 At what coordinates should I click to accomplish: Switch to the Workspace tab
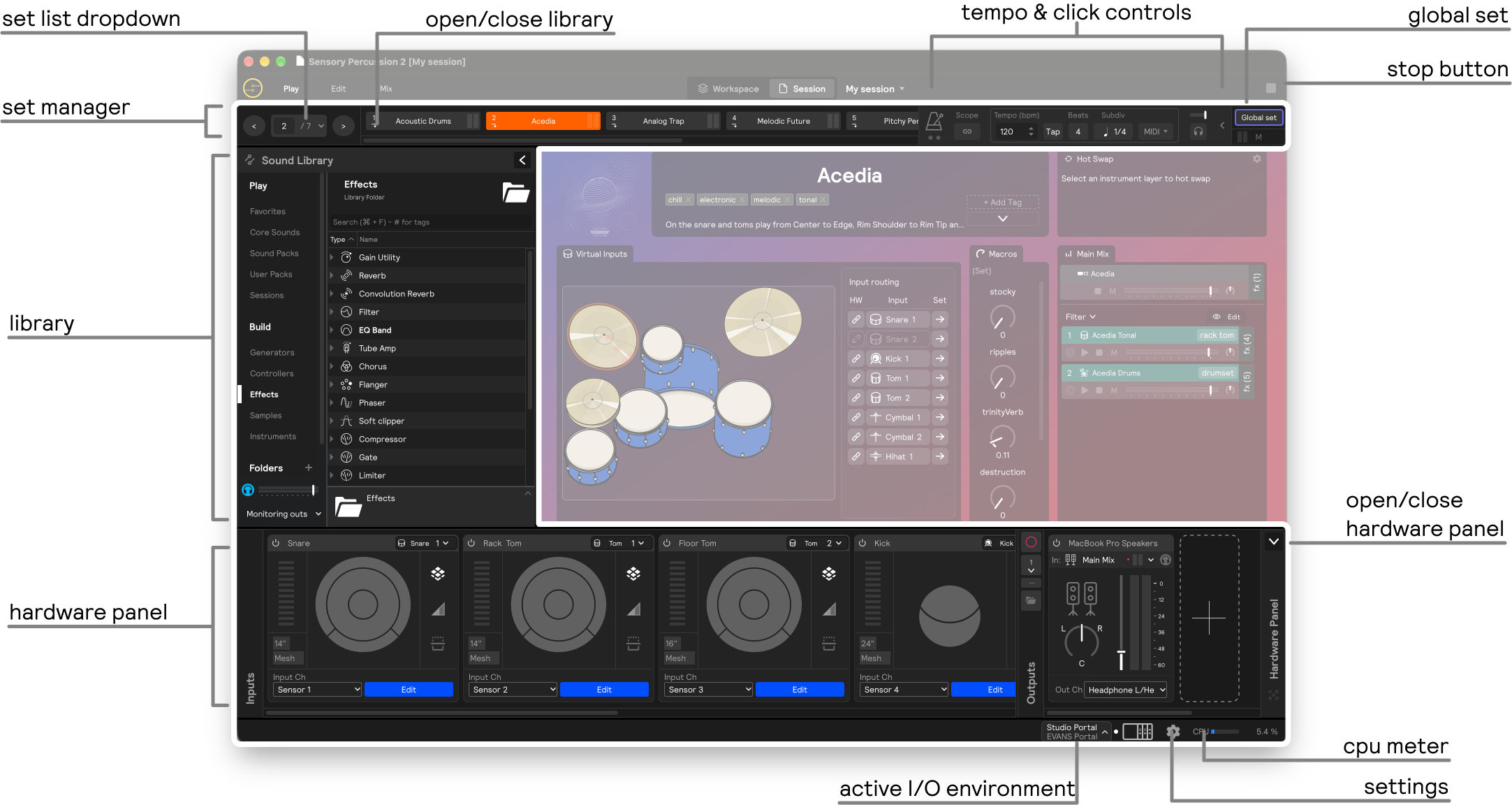coord(728,89)
